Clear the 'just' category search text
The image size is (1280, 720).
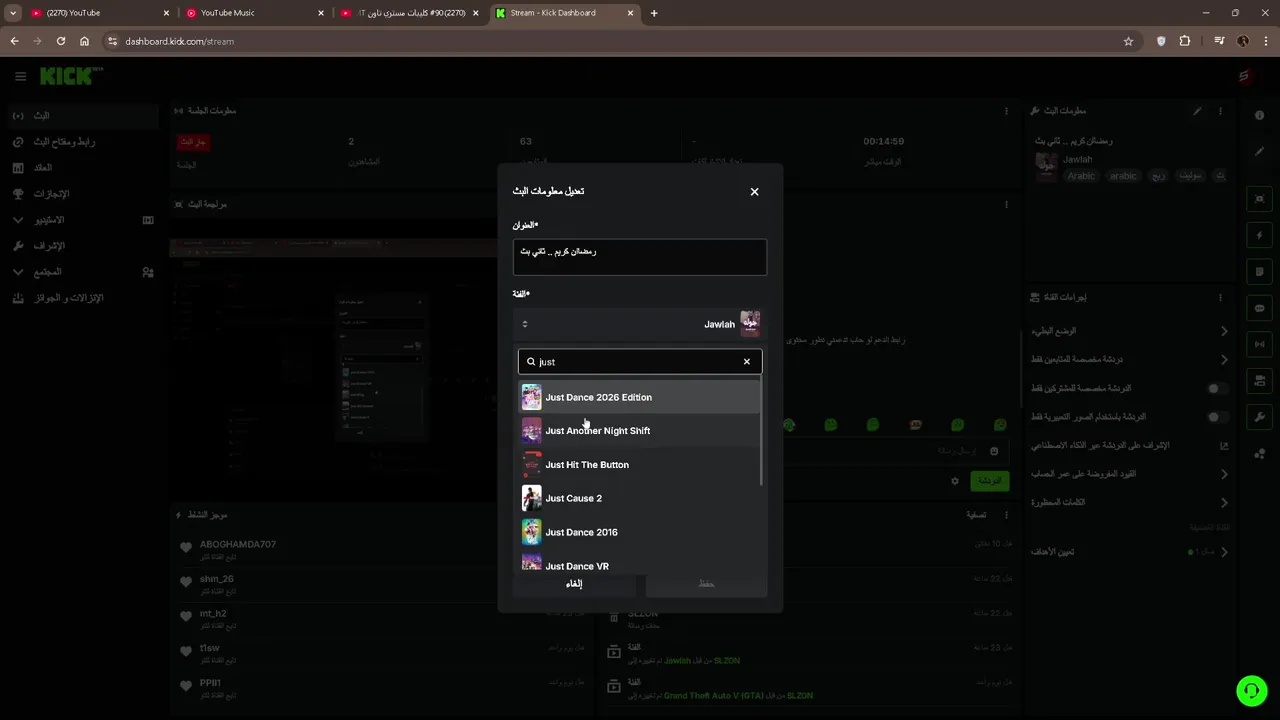point(746,362)
